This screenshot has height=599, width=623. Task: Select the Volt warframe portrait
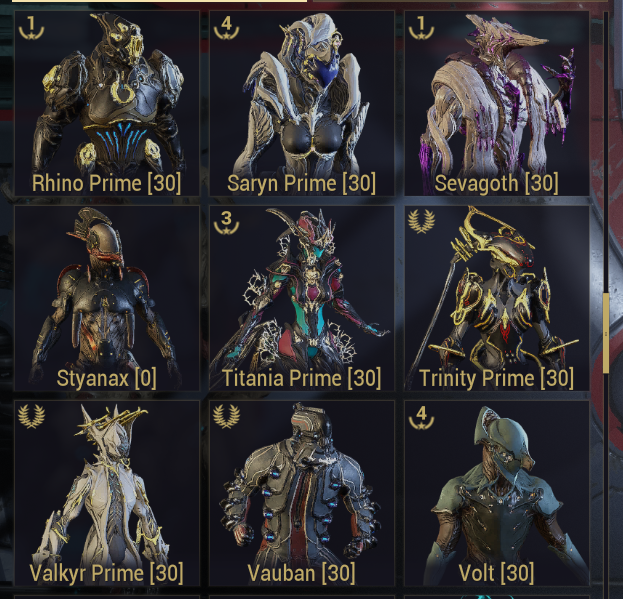(x=497, y=493)
